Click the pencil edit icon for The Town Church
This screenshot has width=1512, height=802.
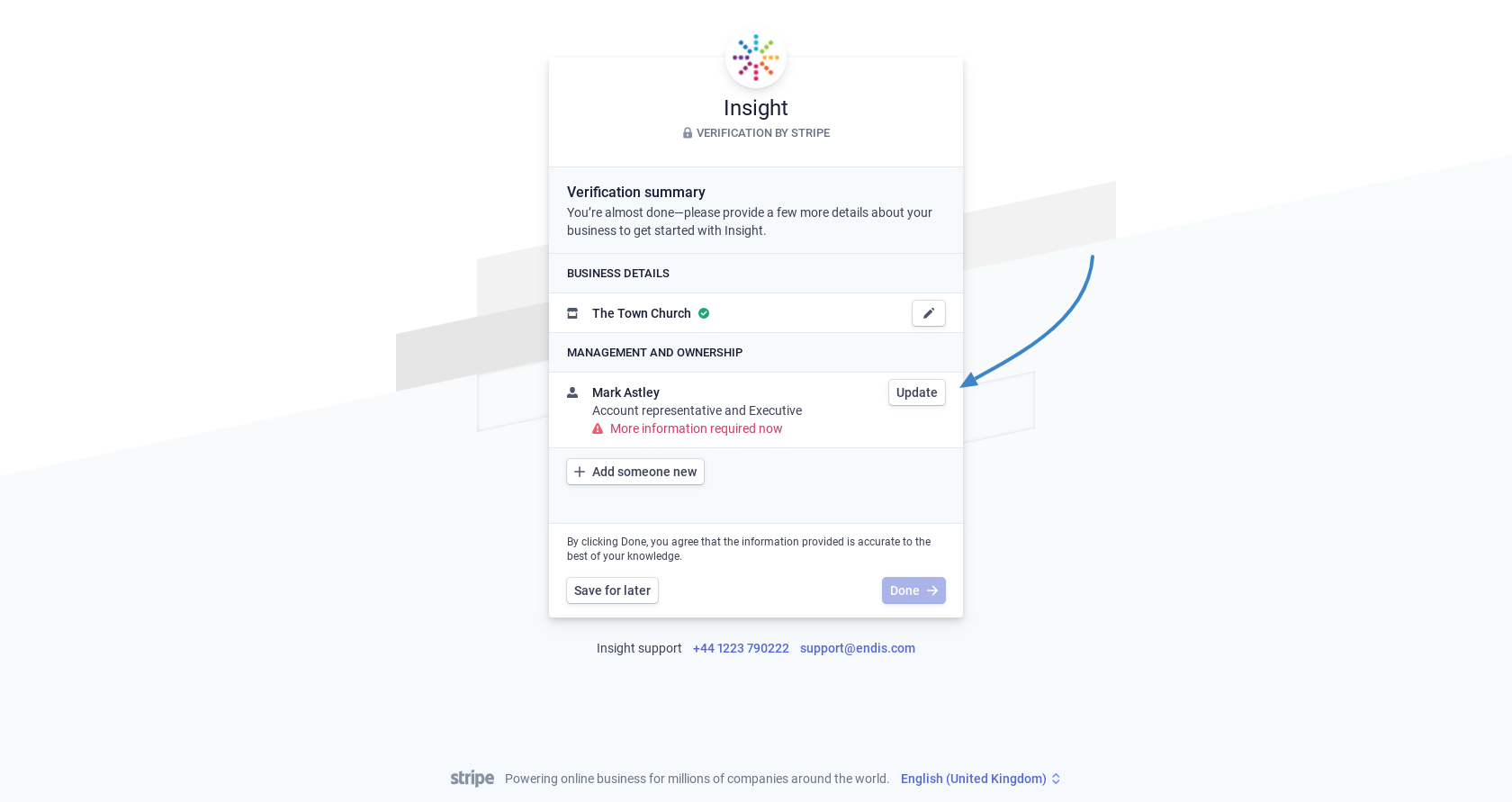928,313
